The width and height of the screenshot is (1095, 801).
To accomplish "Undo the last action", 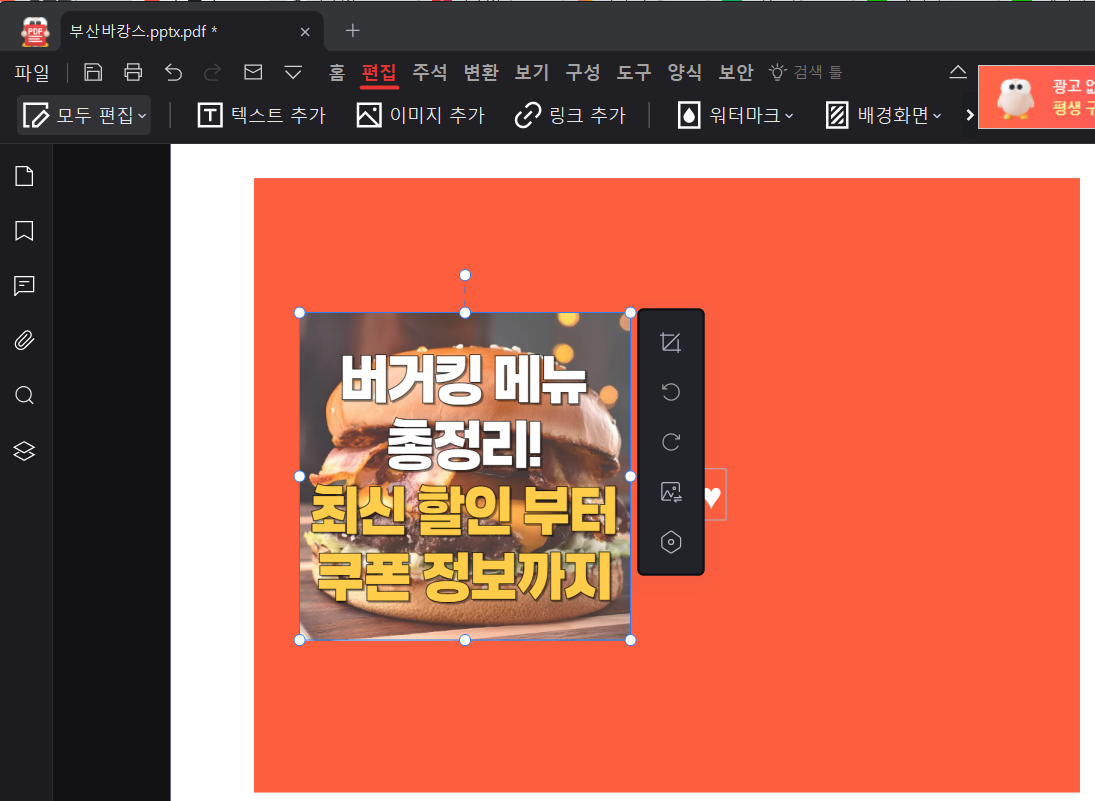I will [x=173, y=73].
